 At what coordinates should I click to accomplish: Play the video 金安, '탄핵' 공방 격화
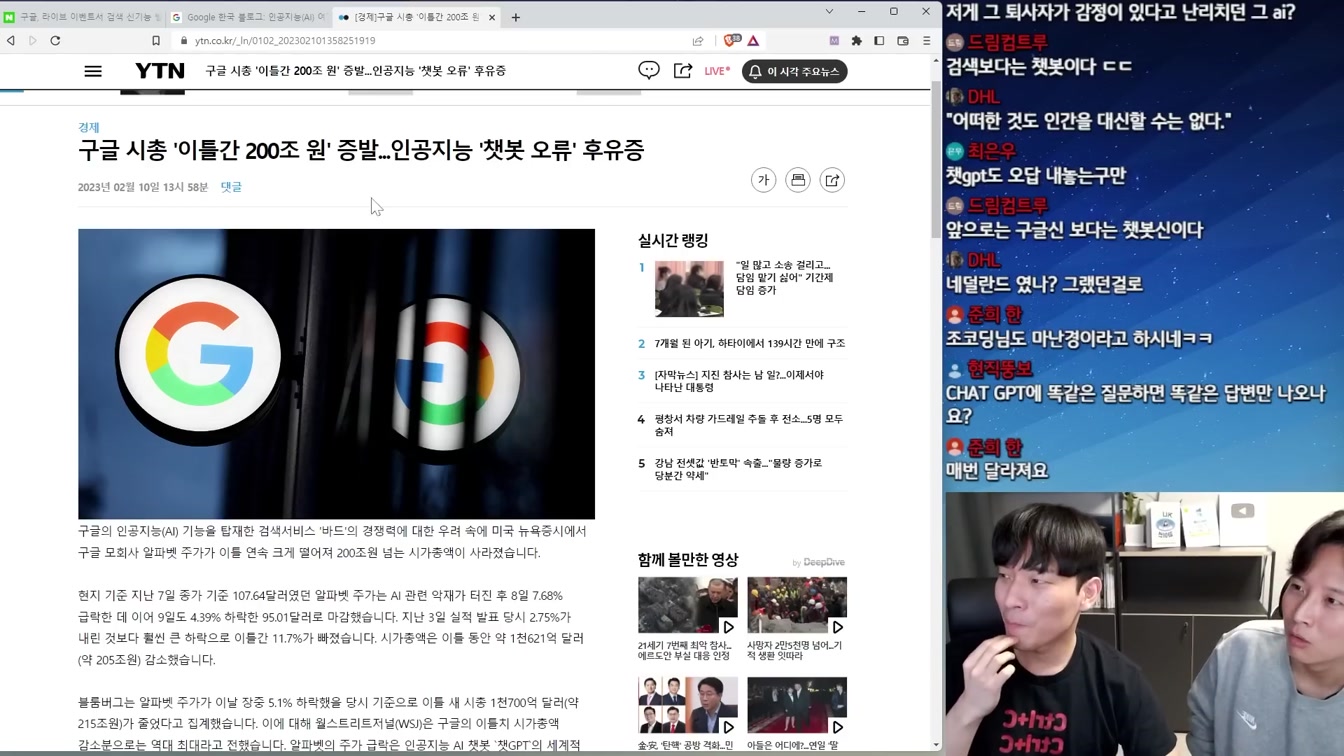688,706
